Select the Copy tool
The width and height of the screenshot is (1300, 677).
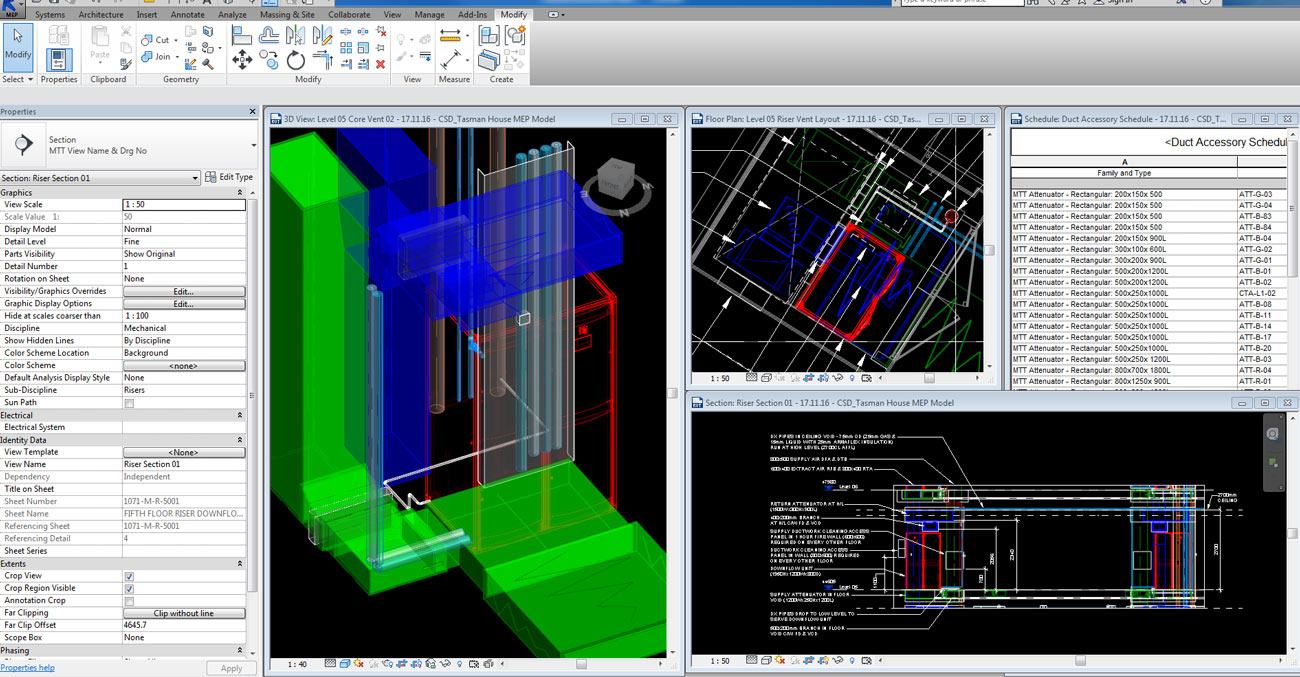[x=269, y=60]
